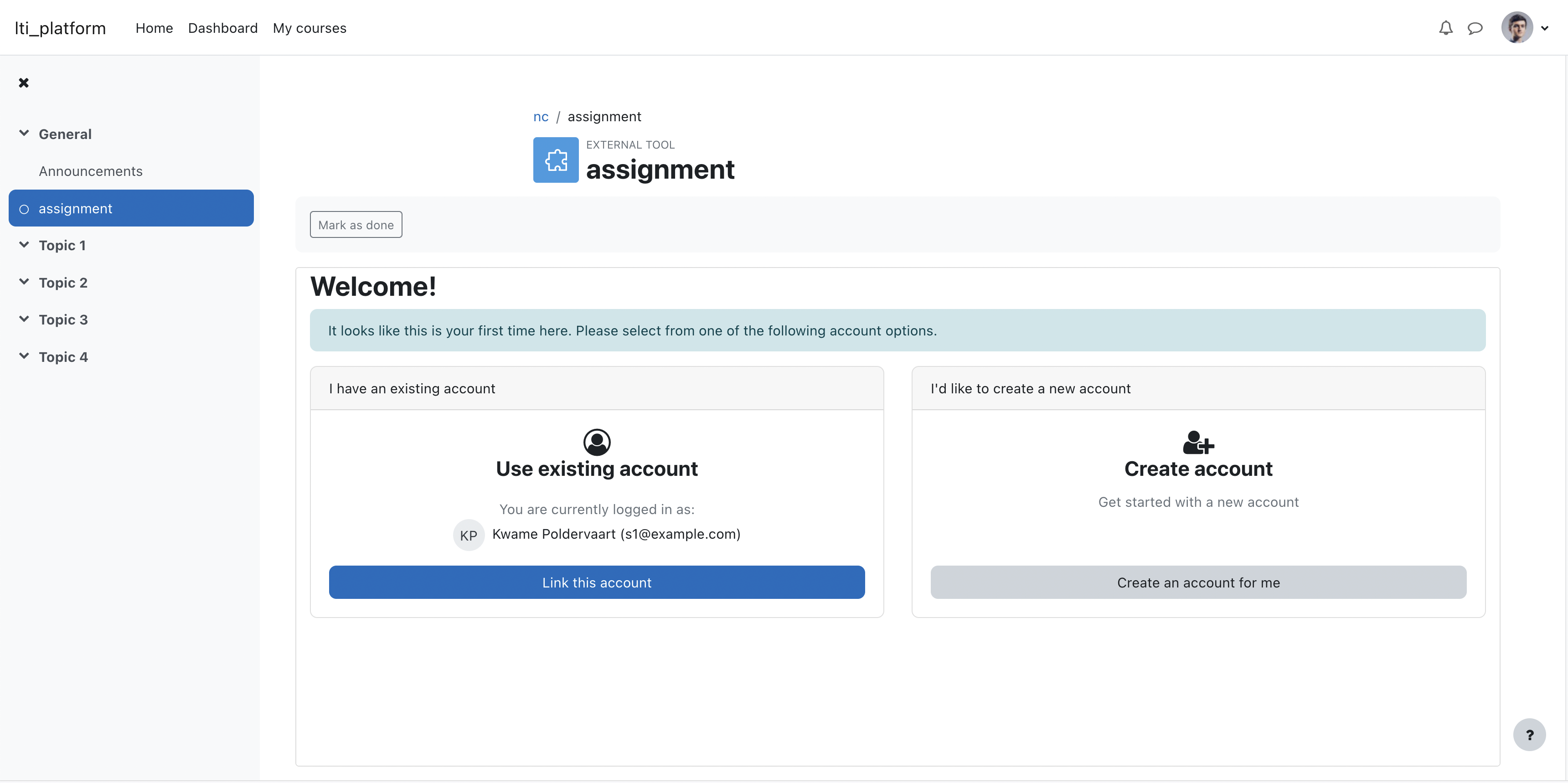
Task: Open the notifications bell
Action: (x=1445, y=28)
